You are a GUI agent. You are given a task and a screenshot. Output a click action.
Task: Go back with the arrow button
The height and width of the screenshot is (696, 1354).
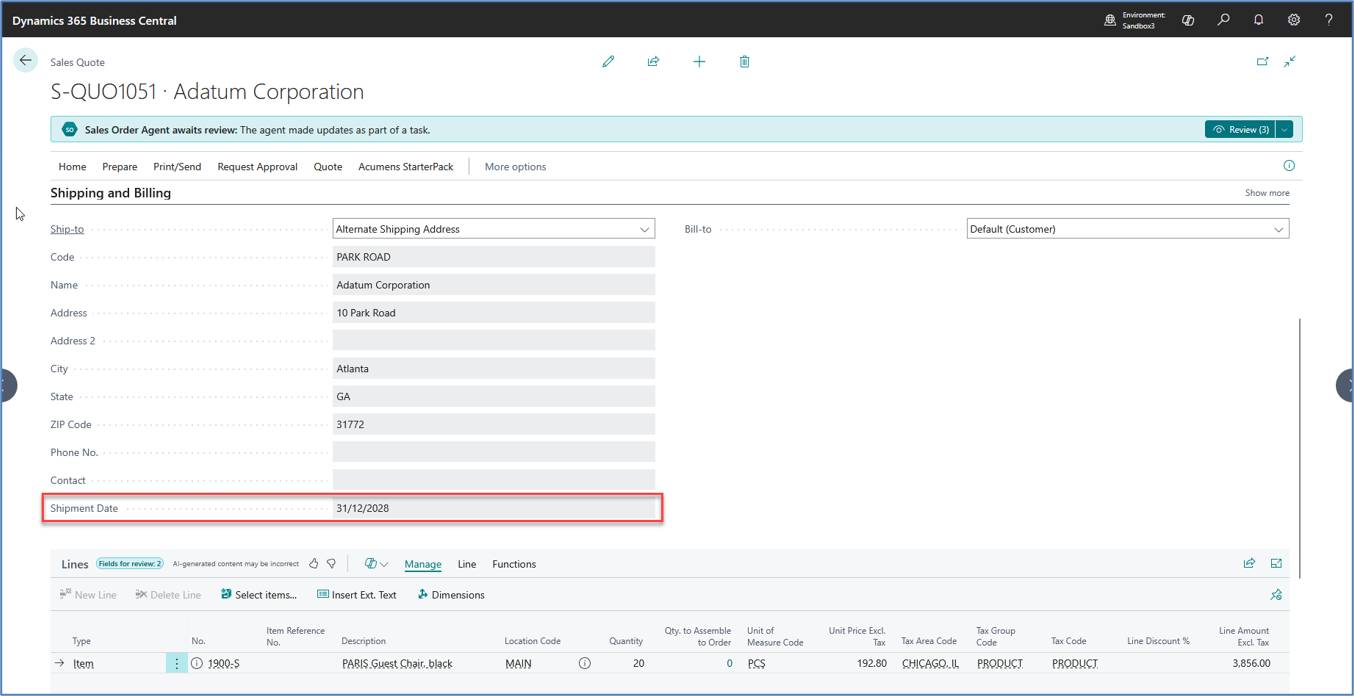[26, 60]
